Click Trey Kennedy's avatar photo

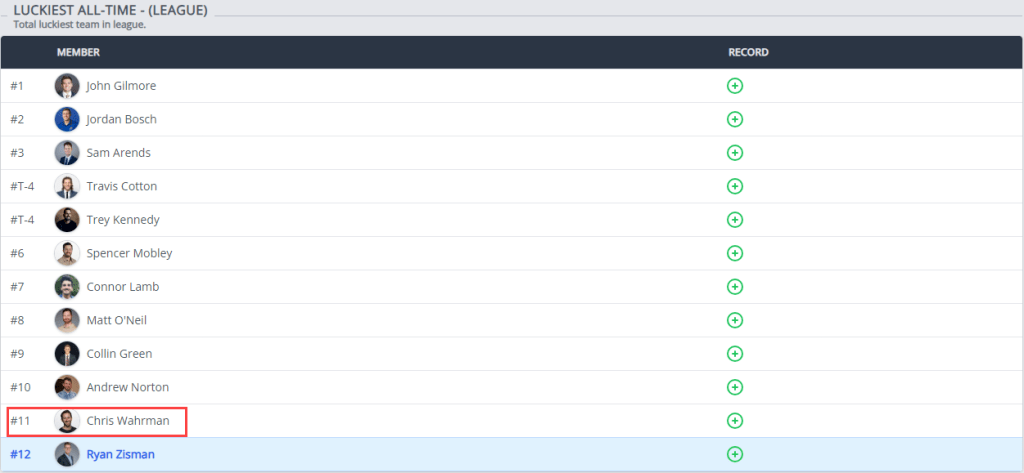(67, 220)
